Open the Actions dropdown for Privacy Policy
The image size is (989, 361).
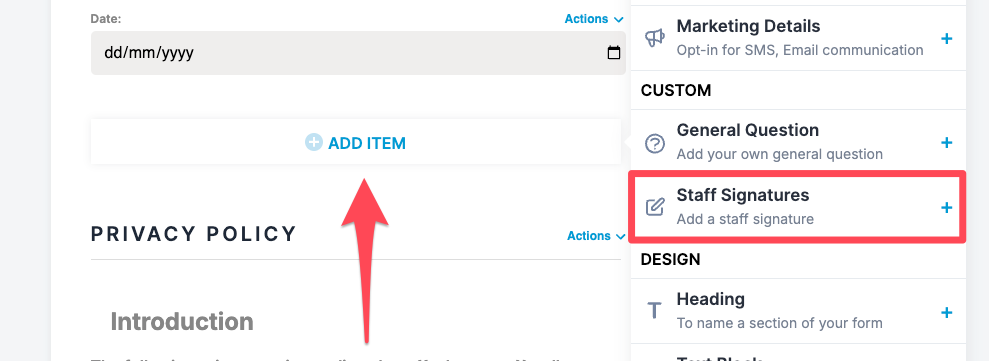[x=596, y=236]
